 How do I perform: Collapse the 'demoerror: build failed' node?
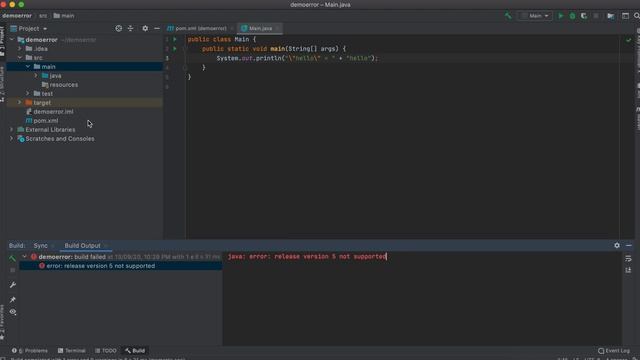pyautogui.click(x=24, y=257)
